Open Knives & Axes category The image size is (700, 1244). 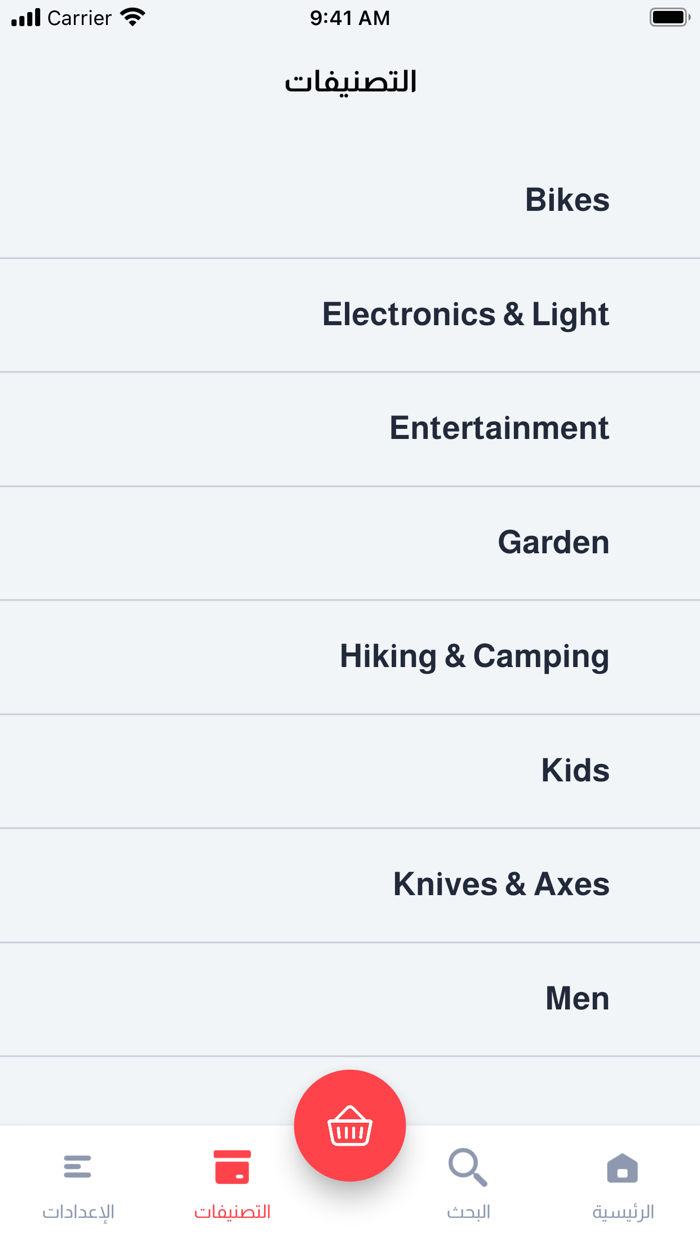pos(501,884)
